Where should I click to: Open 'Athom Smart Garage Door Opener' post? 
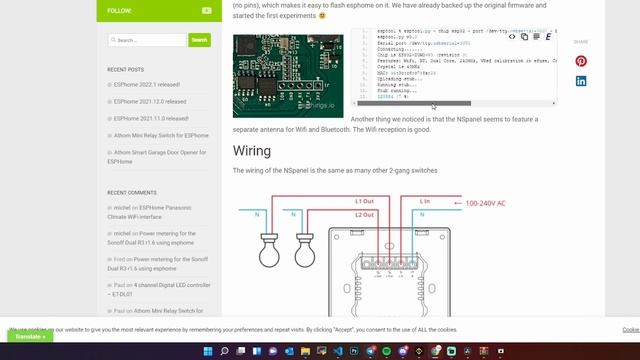point(157,157)
